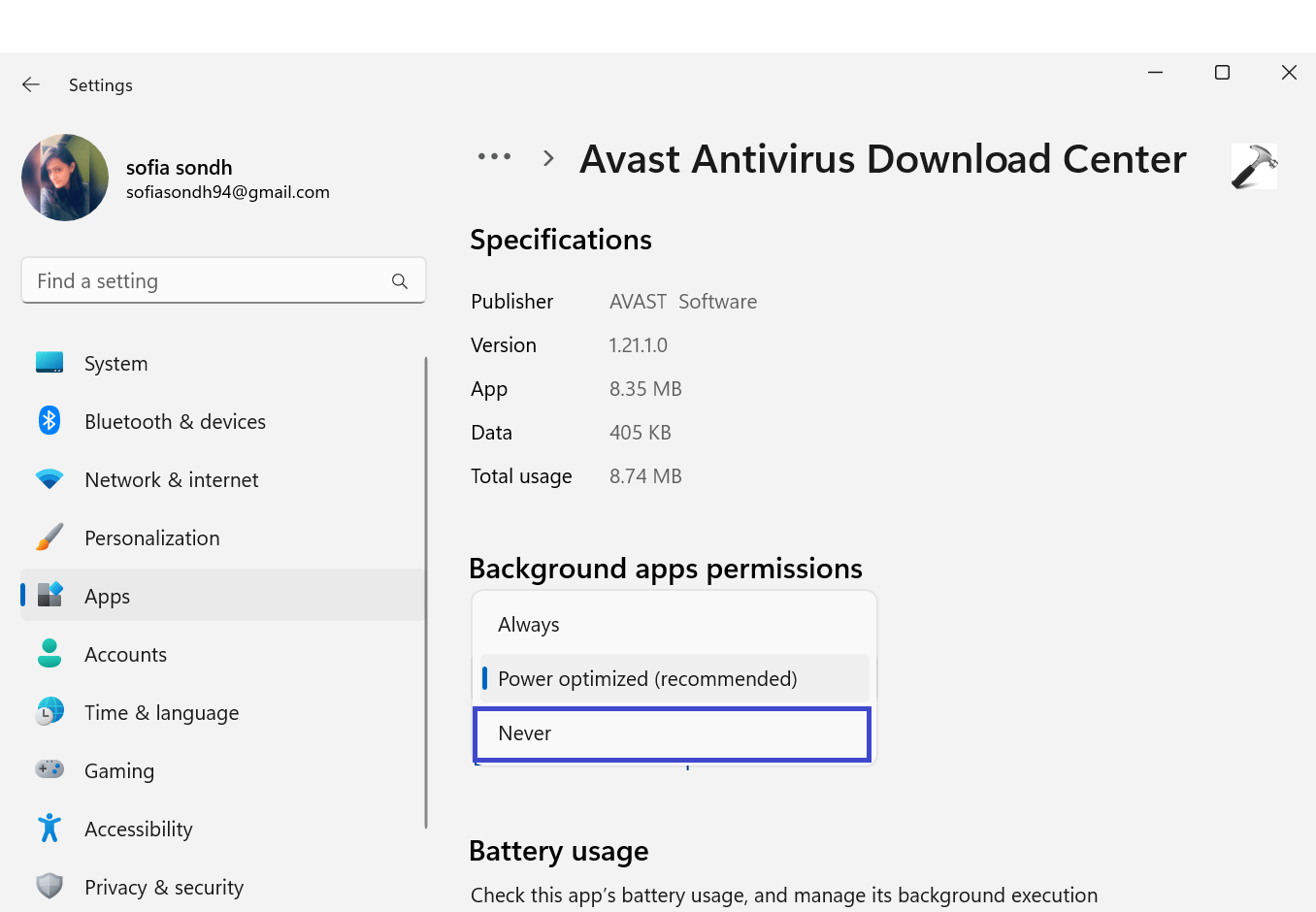Open the Background apps permissions dropdown
The height and width of the screenshot is (912, 1316).
(673, 678)
